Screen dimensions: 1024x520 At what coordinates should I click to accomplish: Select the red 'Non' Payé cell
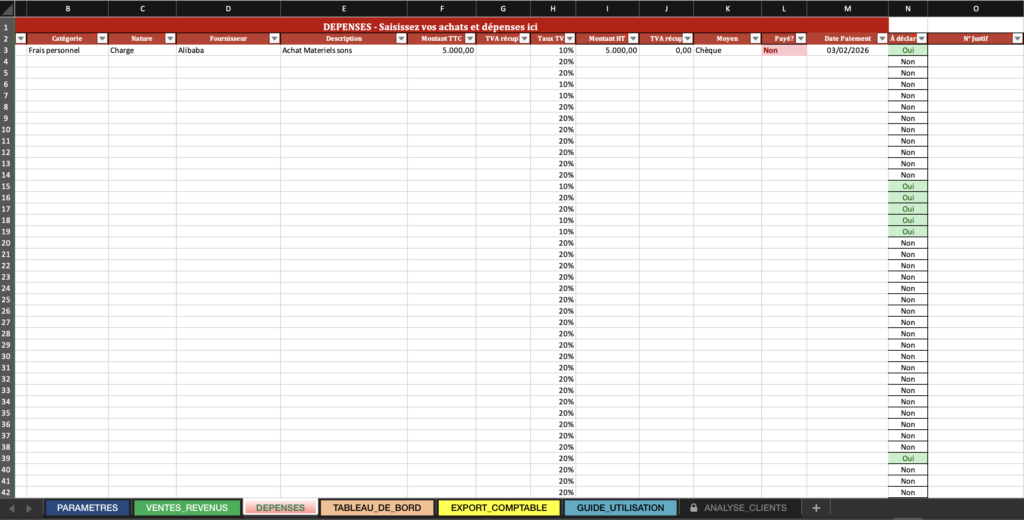[x=784, y=50]
